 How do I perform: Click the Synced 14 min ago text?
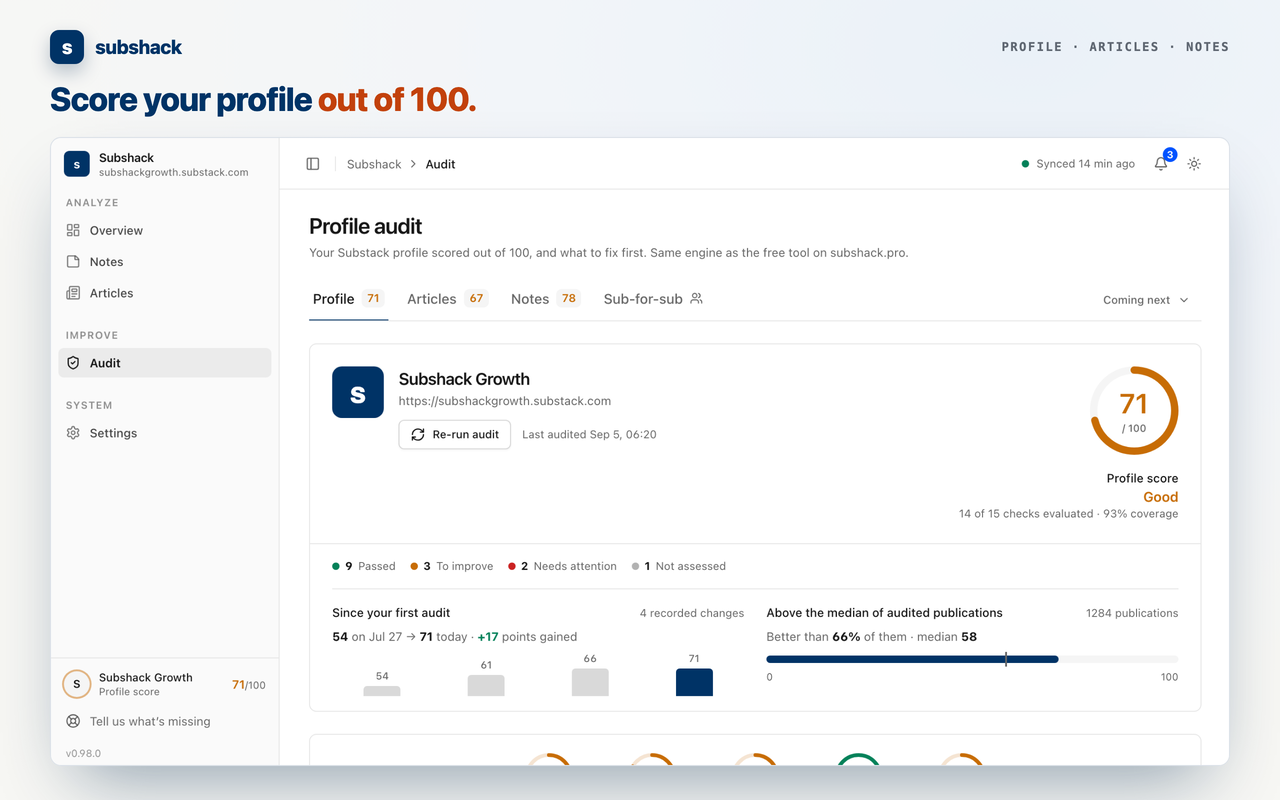tap(1085, 164)
